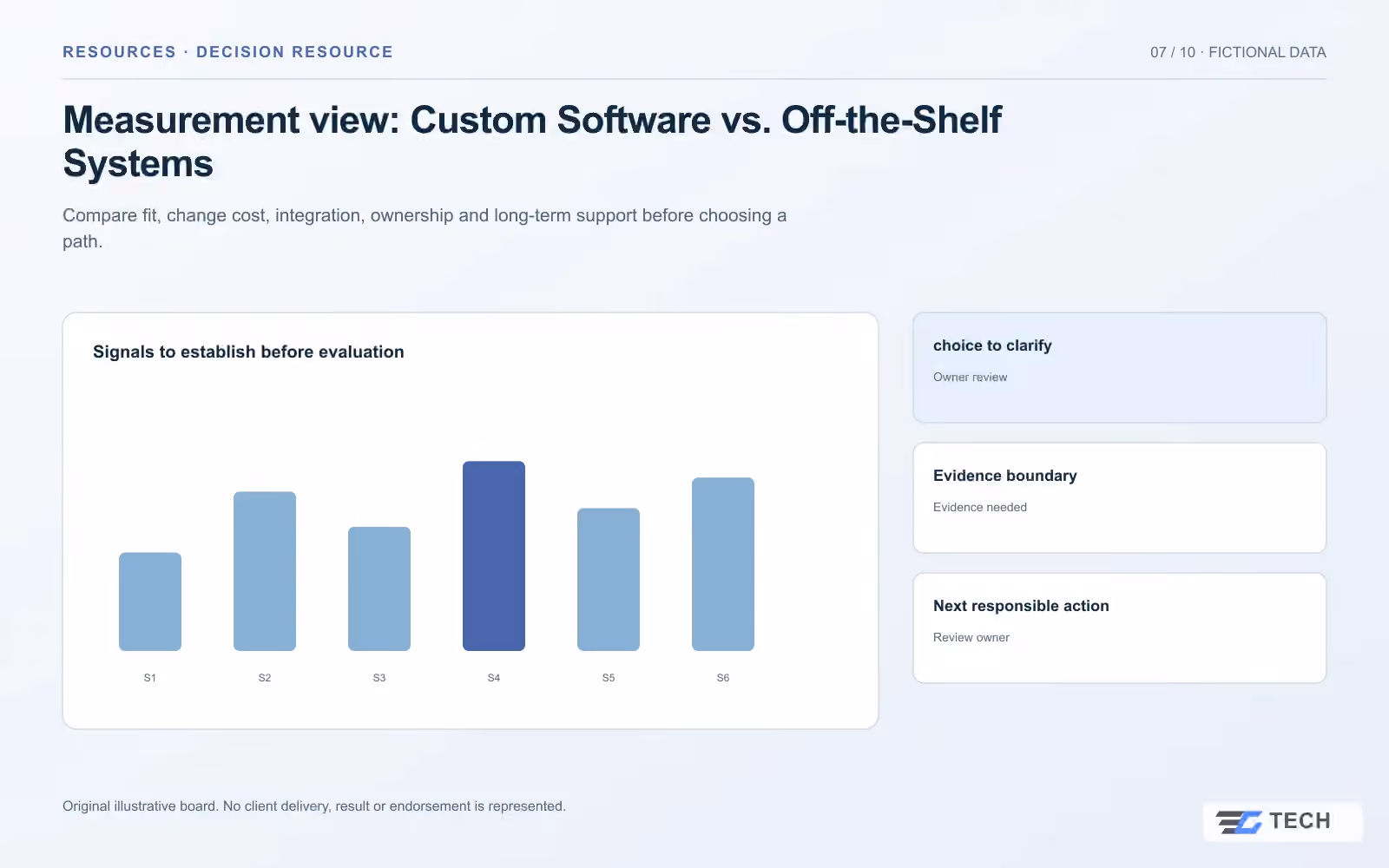This screenshot has width=1389, height=868.
Task: Click the TECH logo icon
Action: (1239, 821)
